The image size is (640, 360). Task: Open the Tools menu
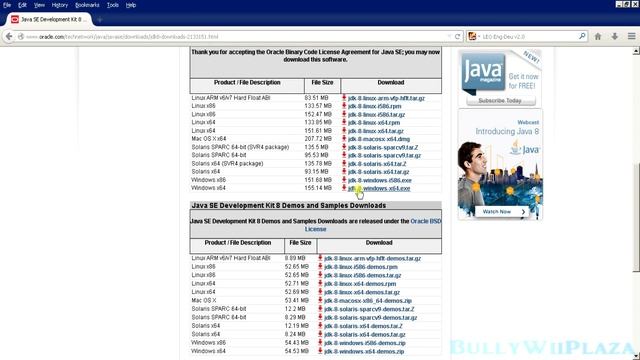tap(113, 5)
